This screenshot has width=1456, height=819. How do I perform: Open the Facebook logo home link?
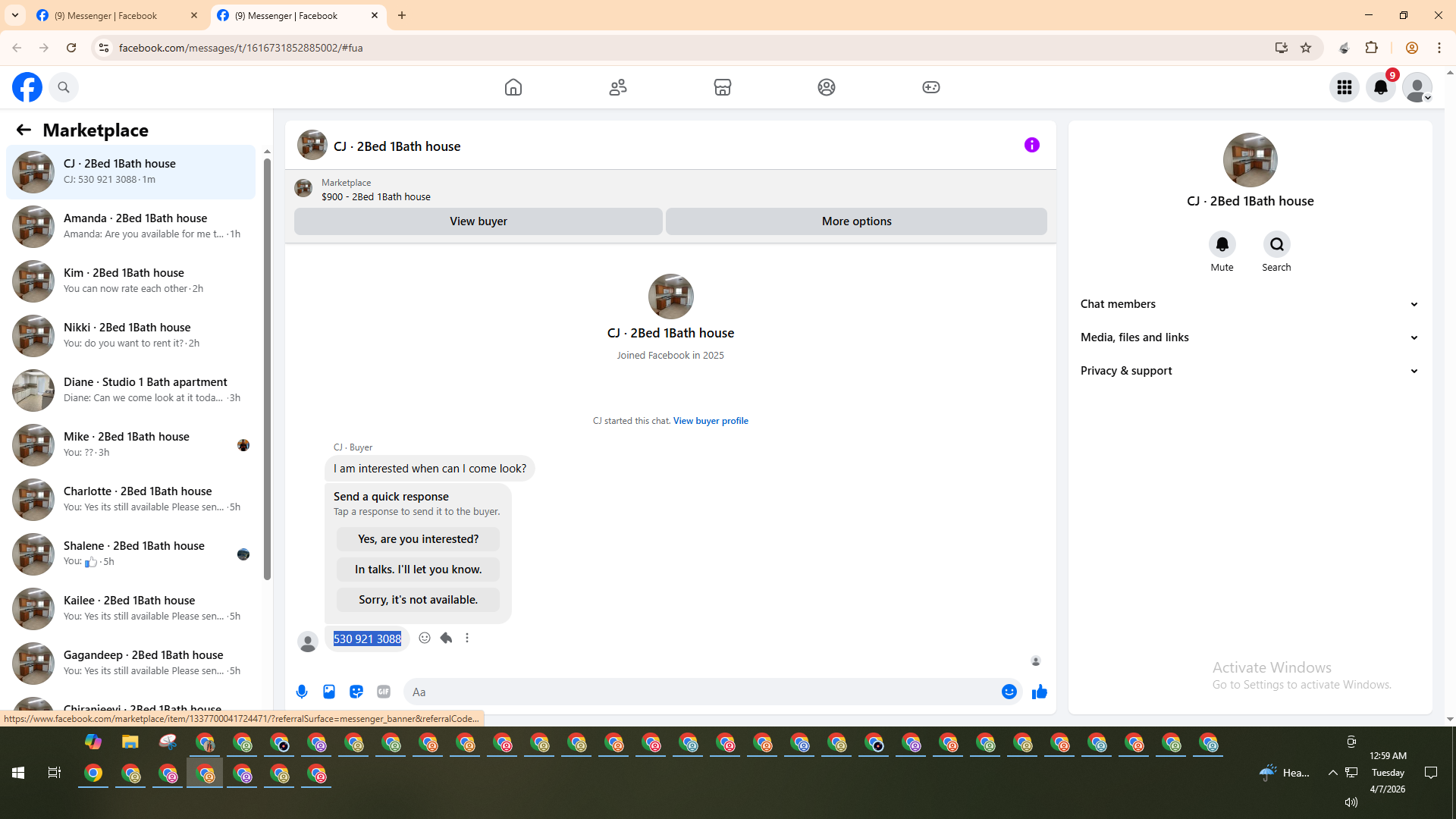tap(27, 87)
